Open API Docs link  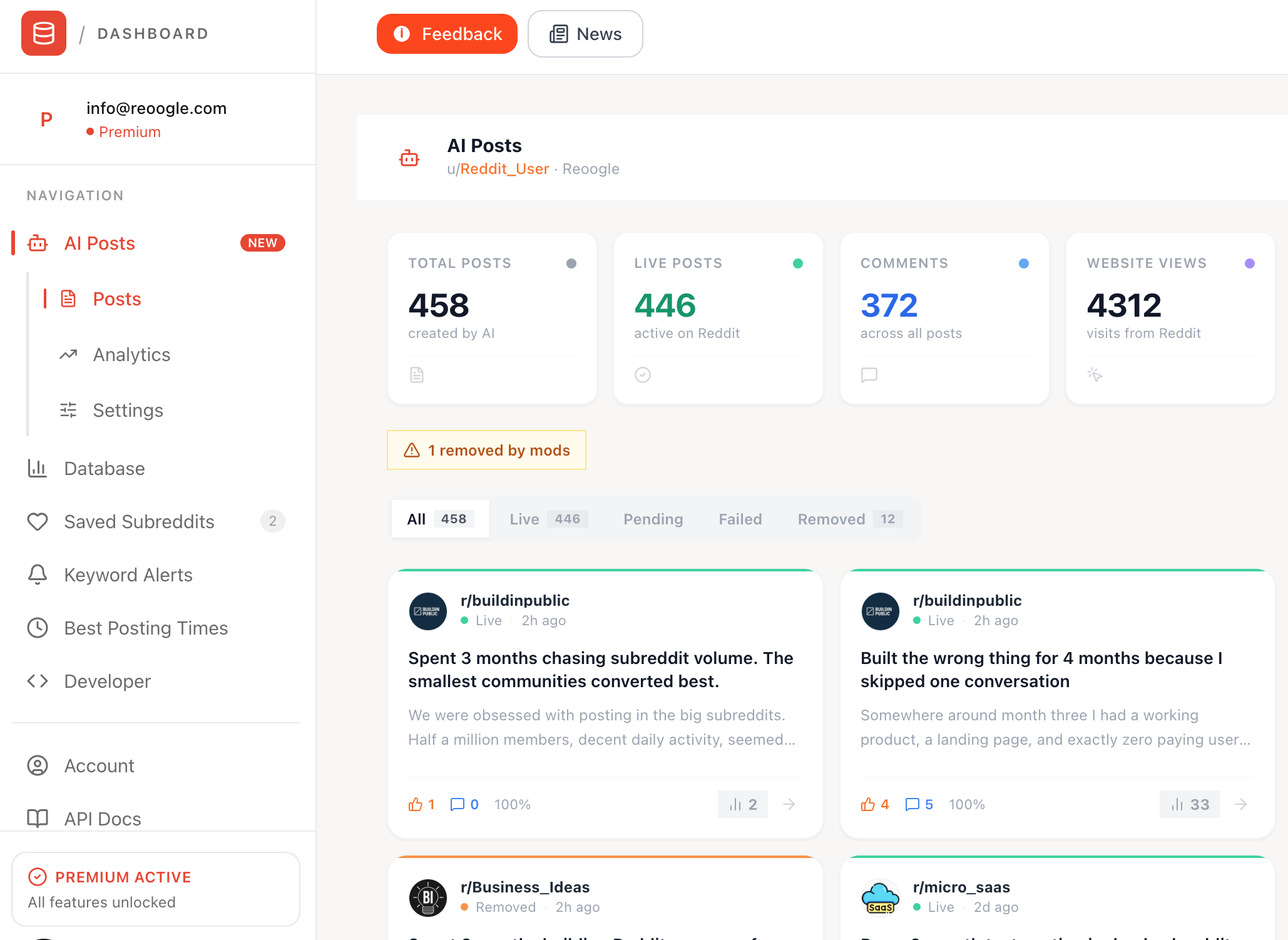pos(103,819)
